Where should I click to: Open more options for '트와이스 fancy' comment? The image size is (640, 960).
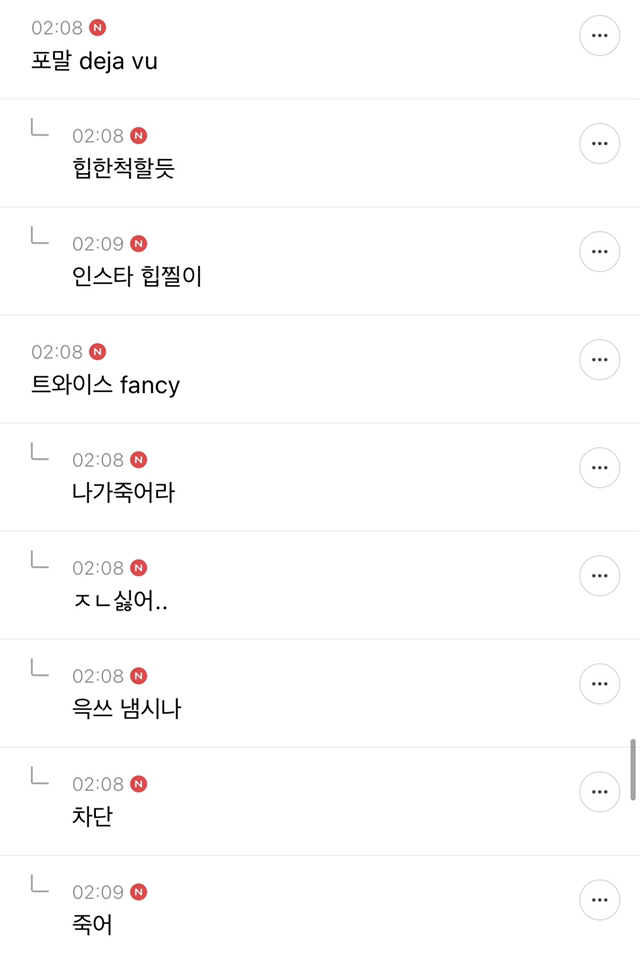click(x=599, y=360)
